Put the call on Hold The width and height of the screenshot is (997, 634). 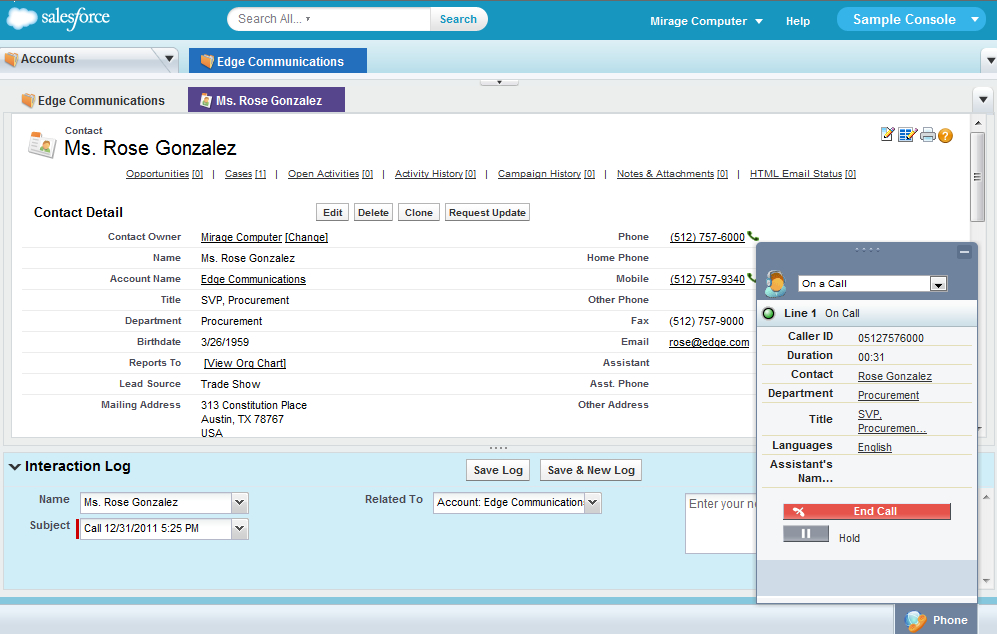806,534
